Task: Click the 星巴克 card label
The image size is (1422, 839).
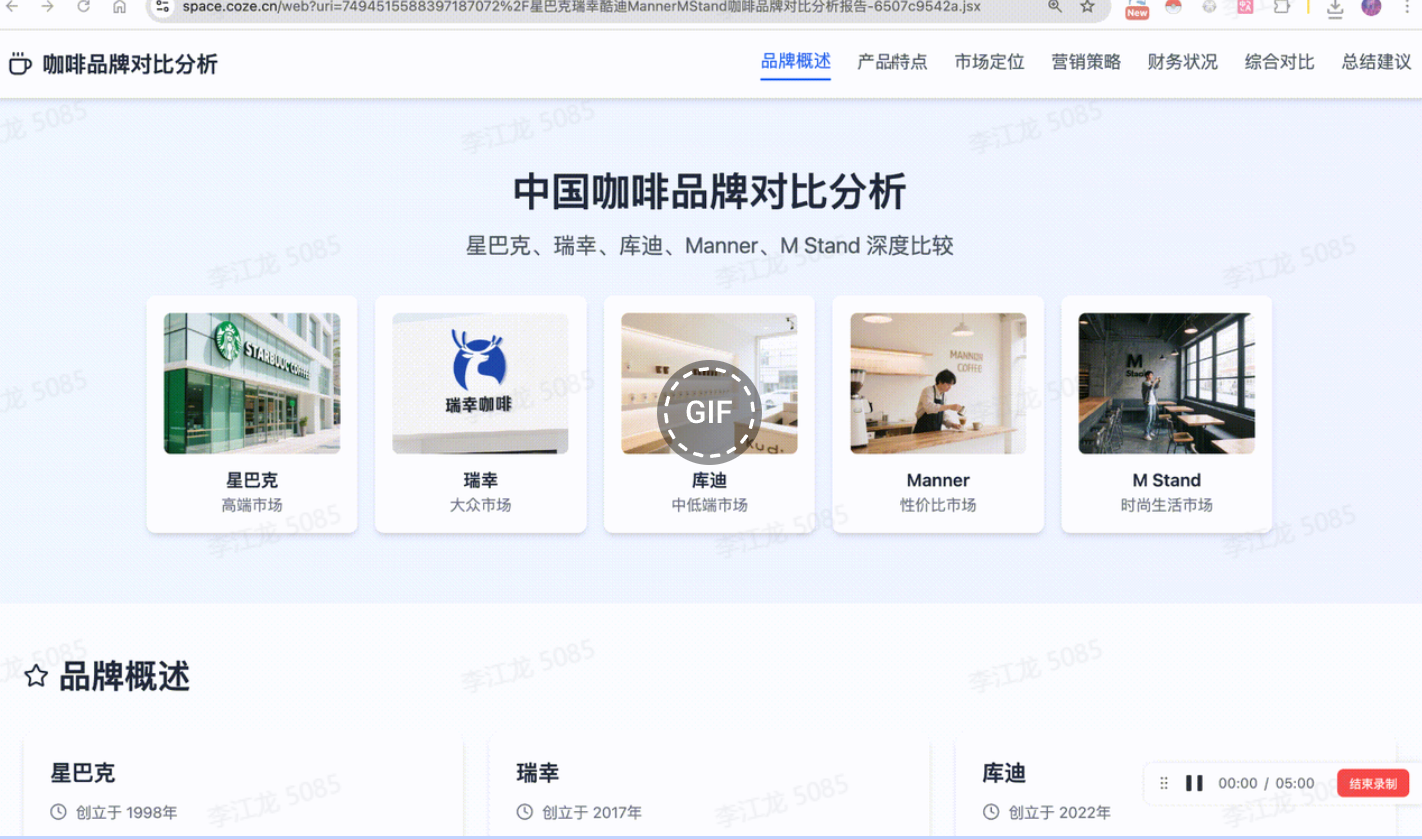Action: [x=252, y=480]
